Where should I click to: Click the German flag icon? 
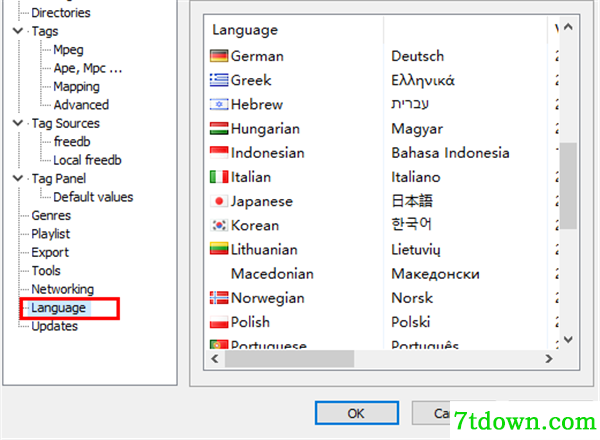pos(219,56)
